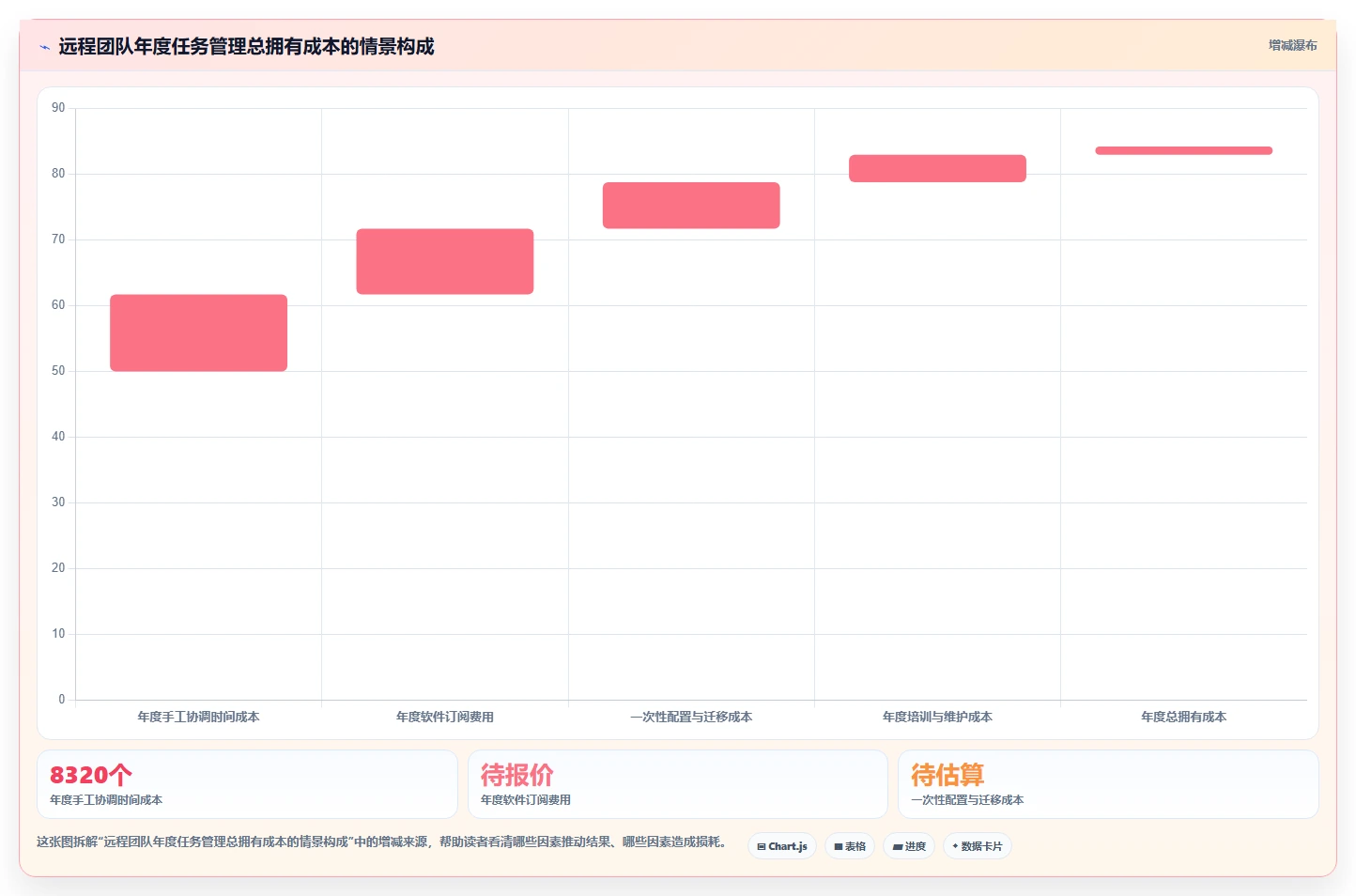The height and width of the screenshot is (896, 1356).
Task: Select the 年度培训与维护成本 waterfall bar
Action: tap(937, 168)
